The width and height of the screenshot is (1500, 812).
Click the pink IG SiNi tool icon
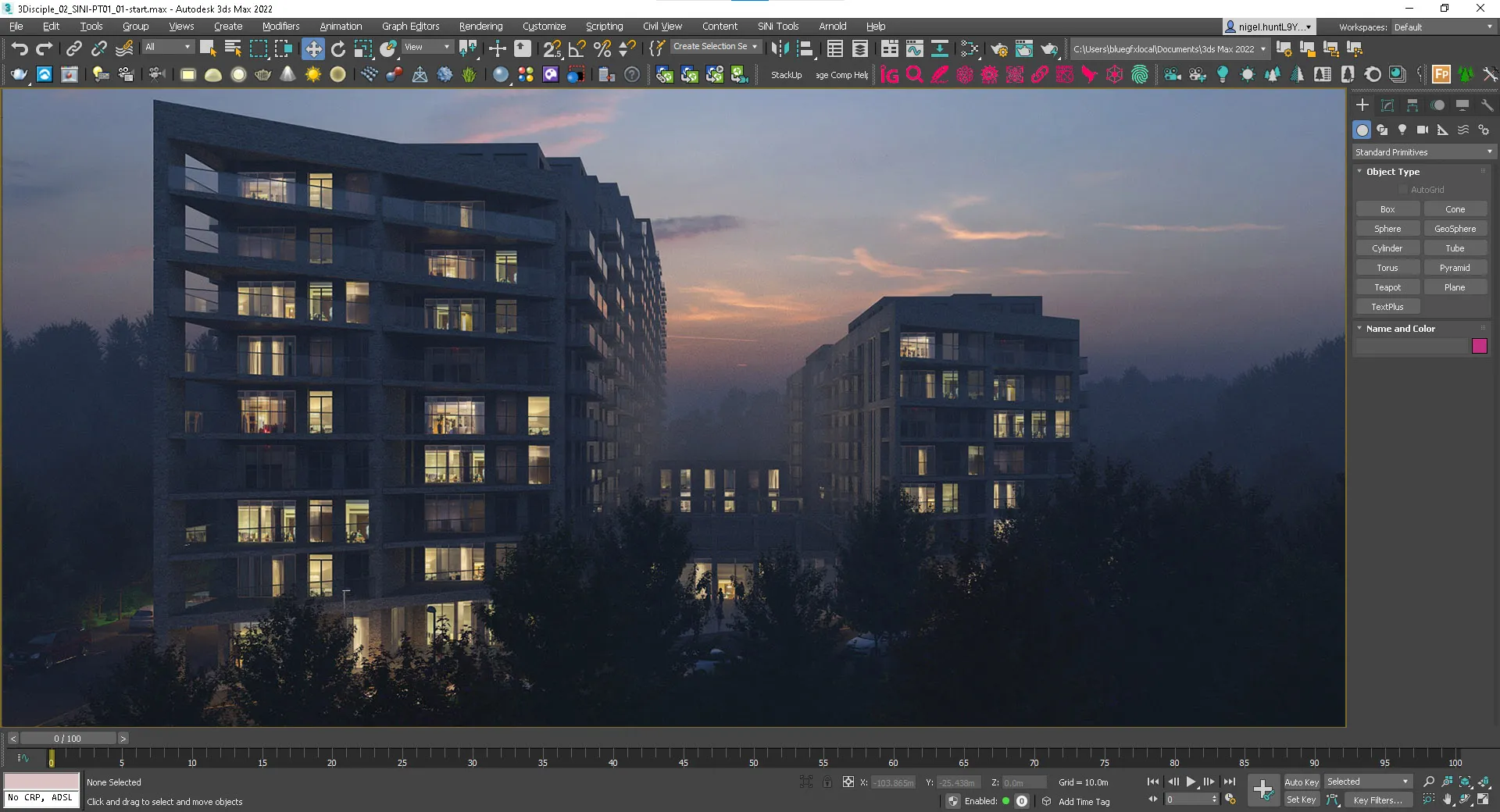[x=889, y=75]
